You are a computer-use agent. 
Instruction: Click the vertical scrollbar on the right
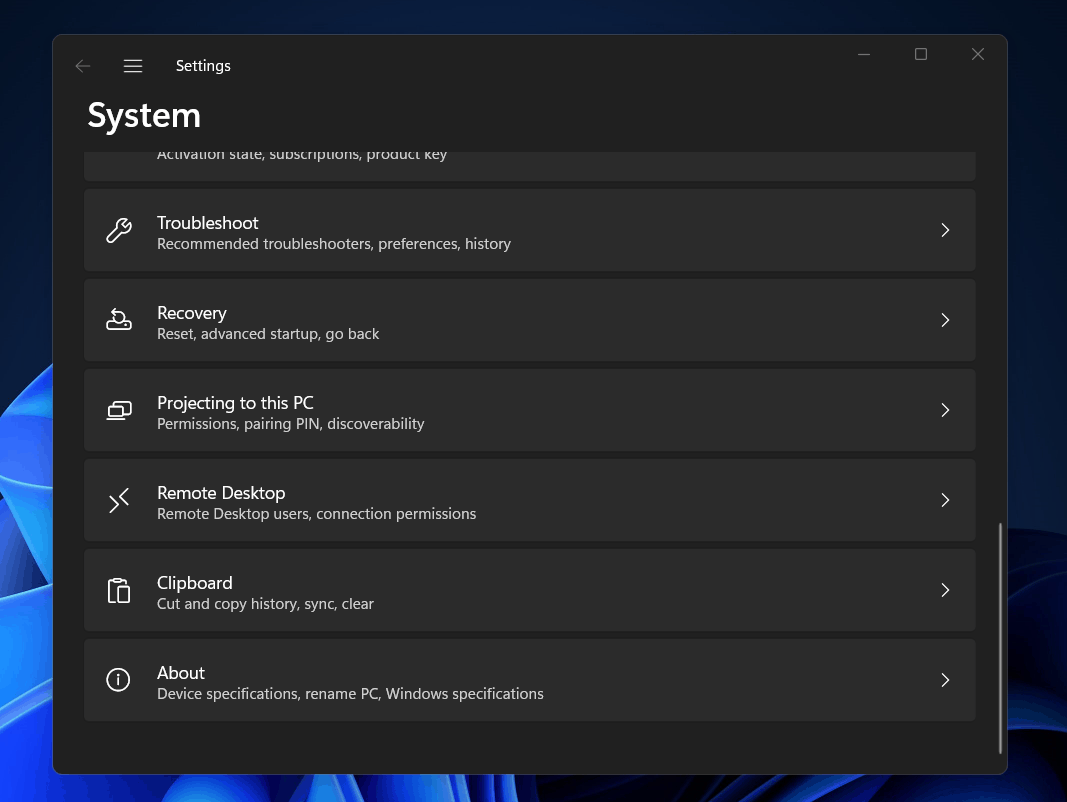click(1000, 640)
